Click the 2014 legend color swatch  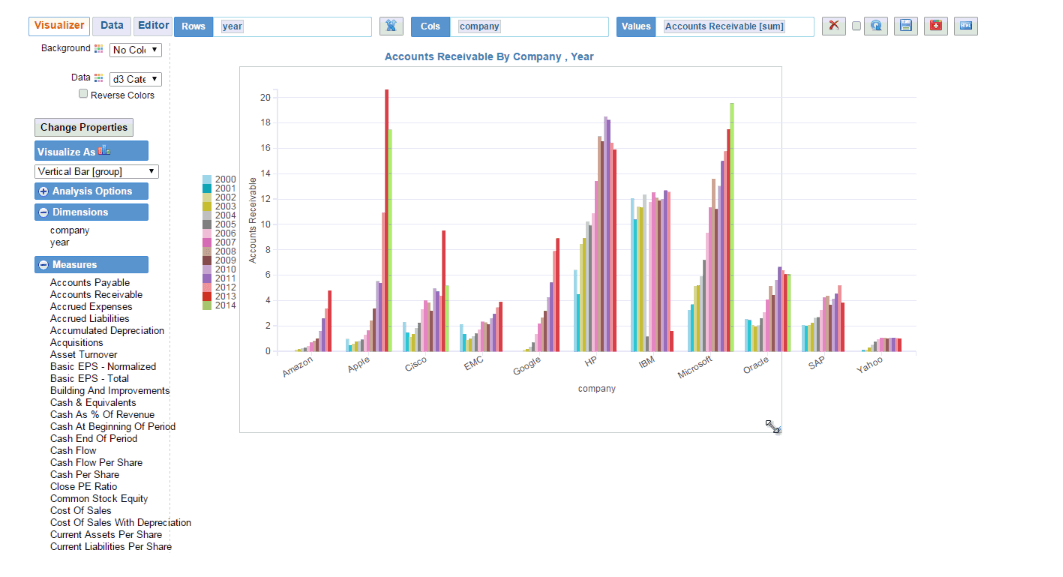(x=206, y=304)
